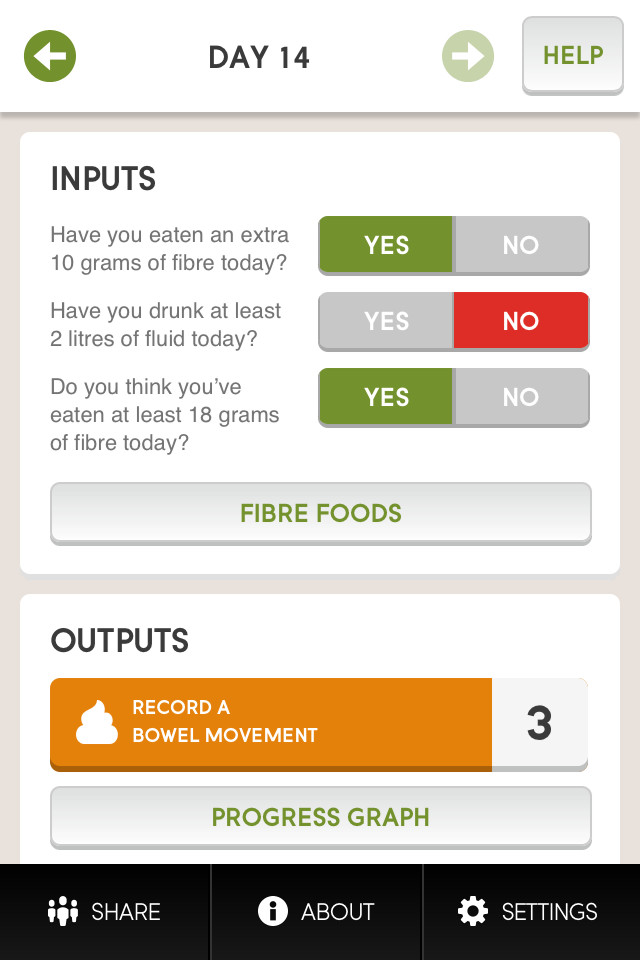
Task: Select NO for 18 grams of fibre
Action: click(x=521, y=397)
